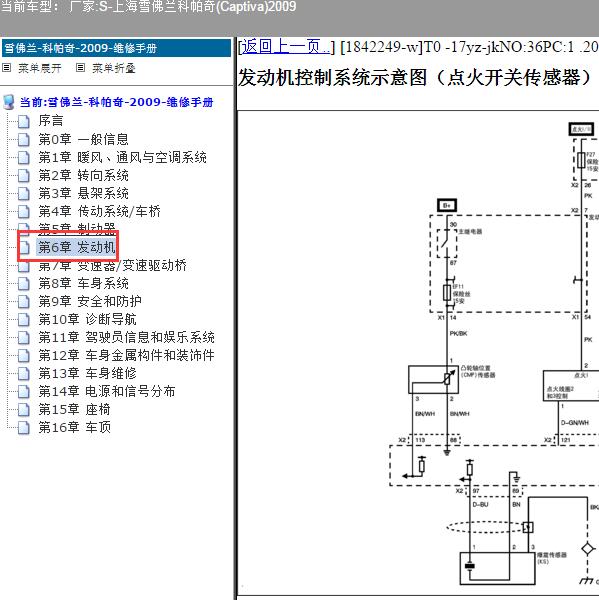Select 第6章 发动机 chapter
The width and height of the screenshot is (599, 600).
click(77, 247)
